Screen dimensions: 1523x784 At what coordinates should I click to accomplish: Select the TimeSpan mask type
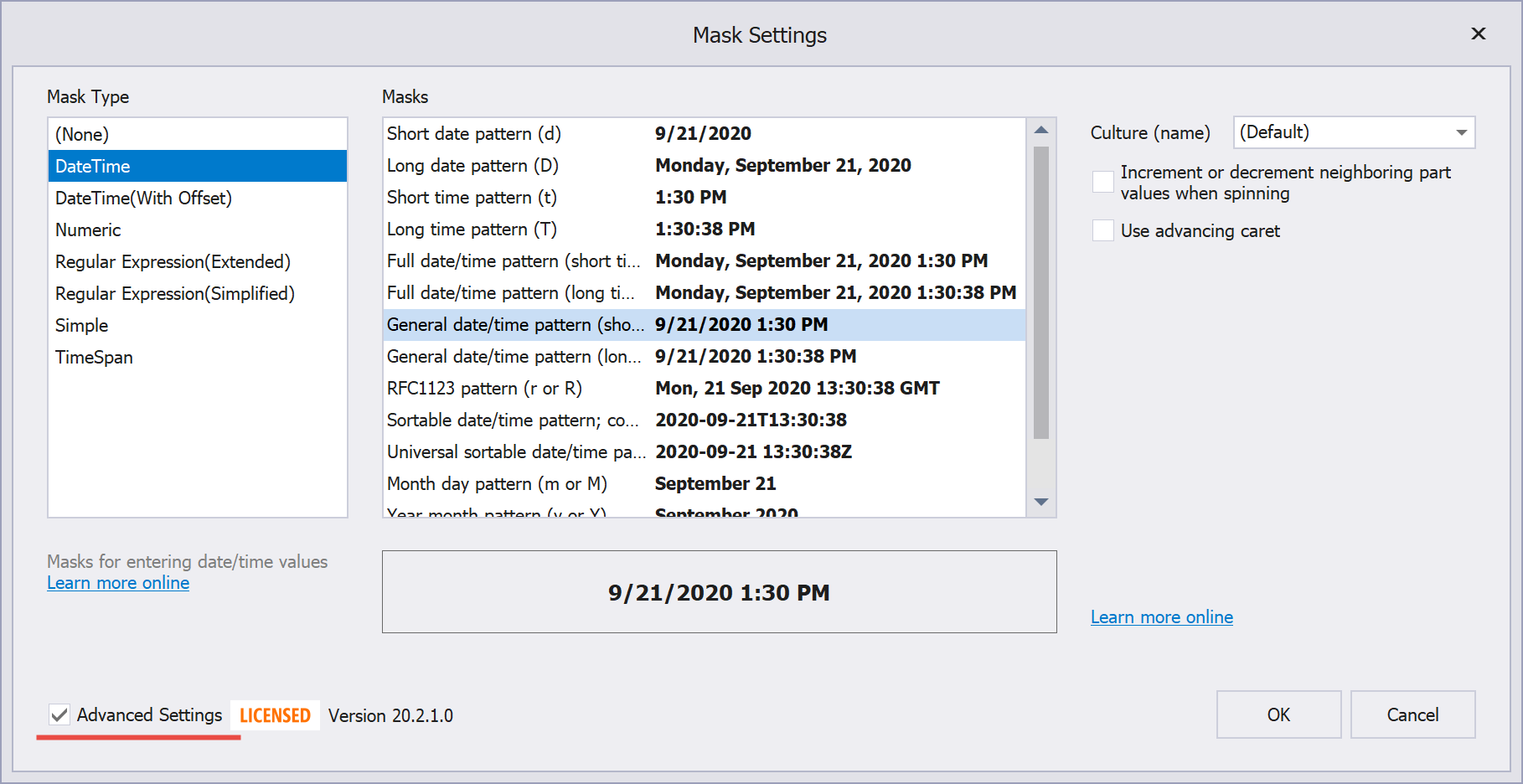point(94,358)
